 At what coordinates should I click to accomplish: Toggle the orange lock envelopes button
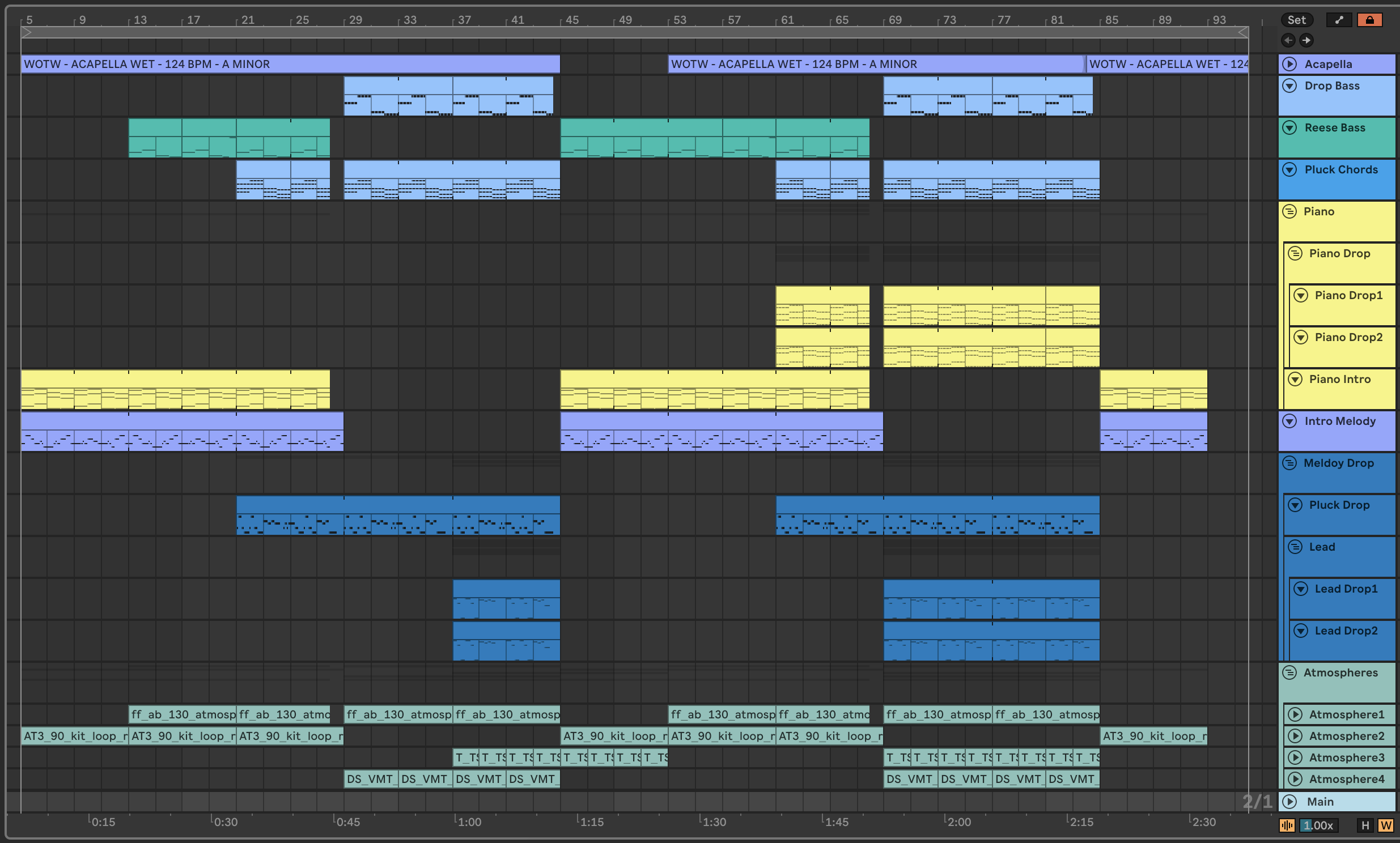pos(1369,20)
